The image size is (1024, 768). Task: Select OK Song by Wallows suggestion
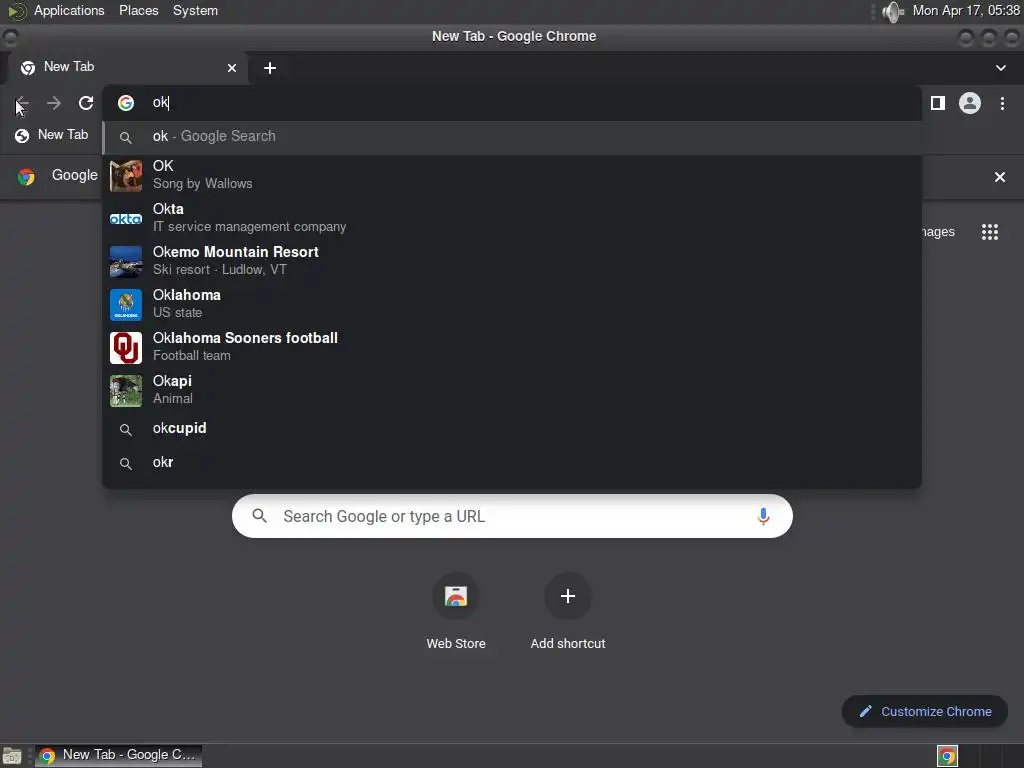512,174
